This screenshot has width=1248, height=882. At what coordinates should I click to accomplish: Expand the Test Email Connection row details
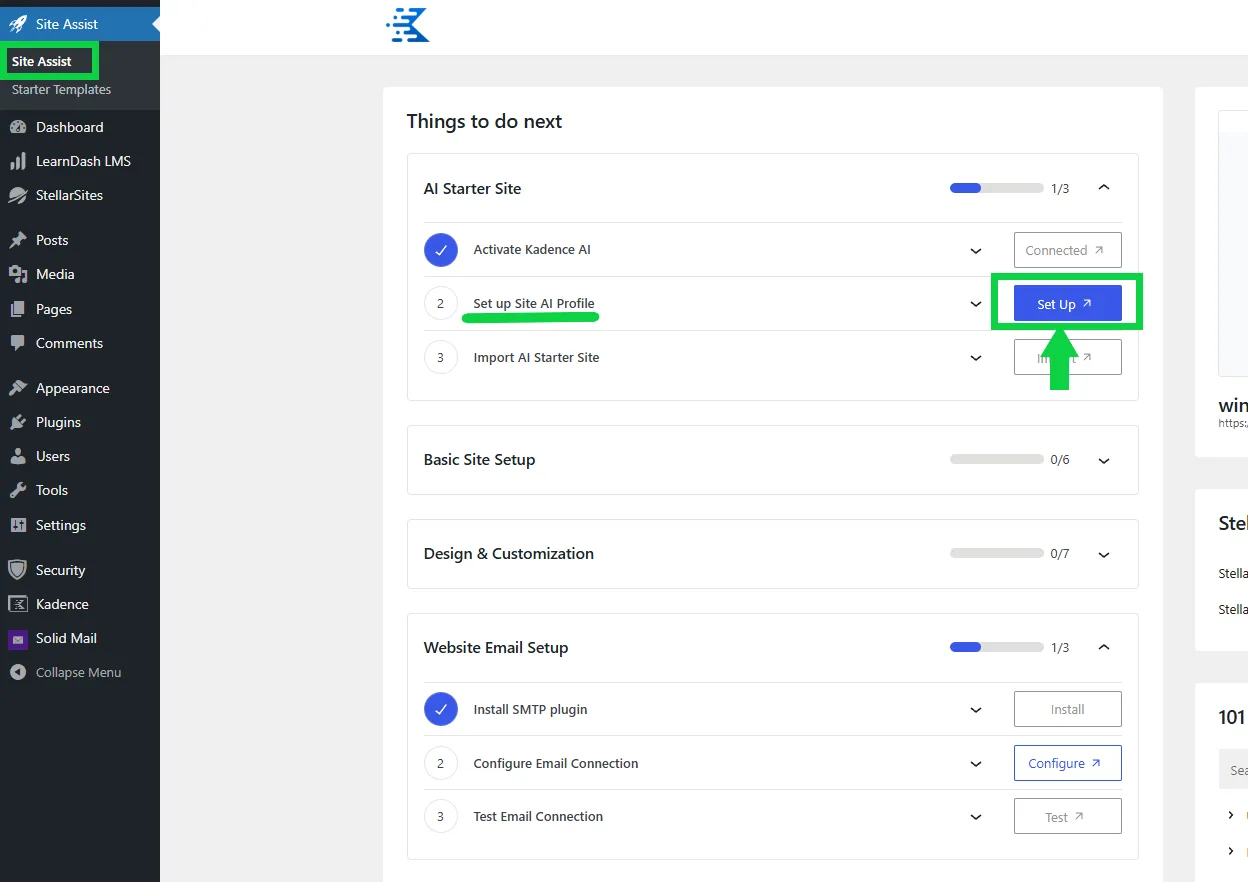(x=976, y=817)
